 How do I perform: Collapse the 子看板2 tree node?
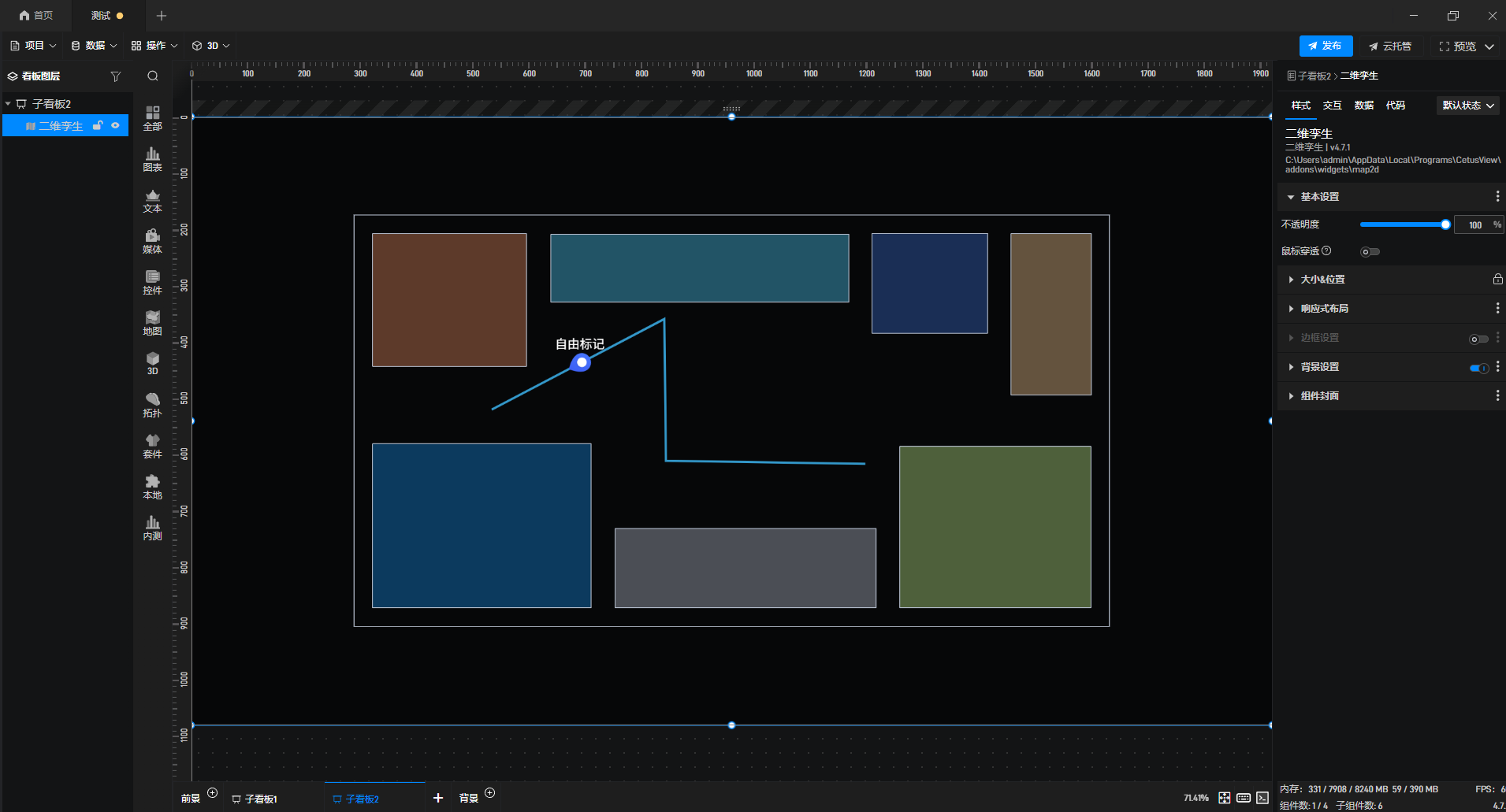click(8, 104)
